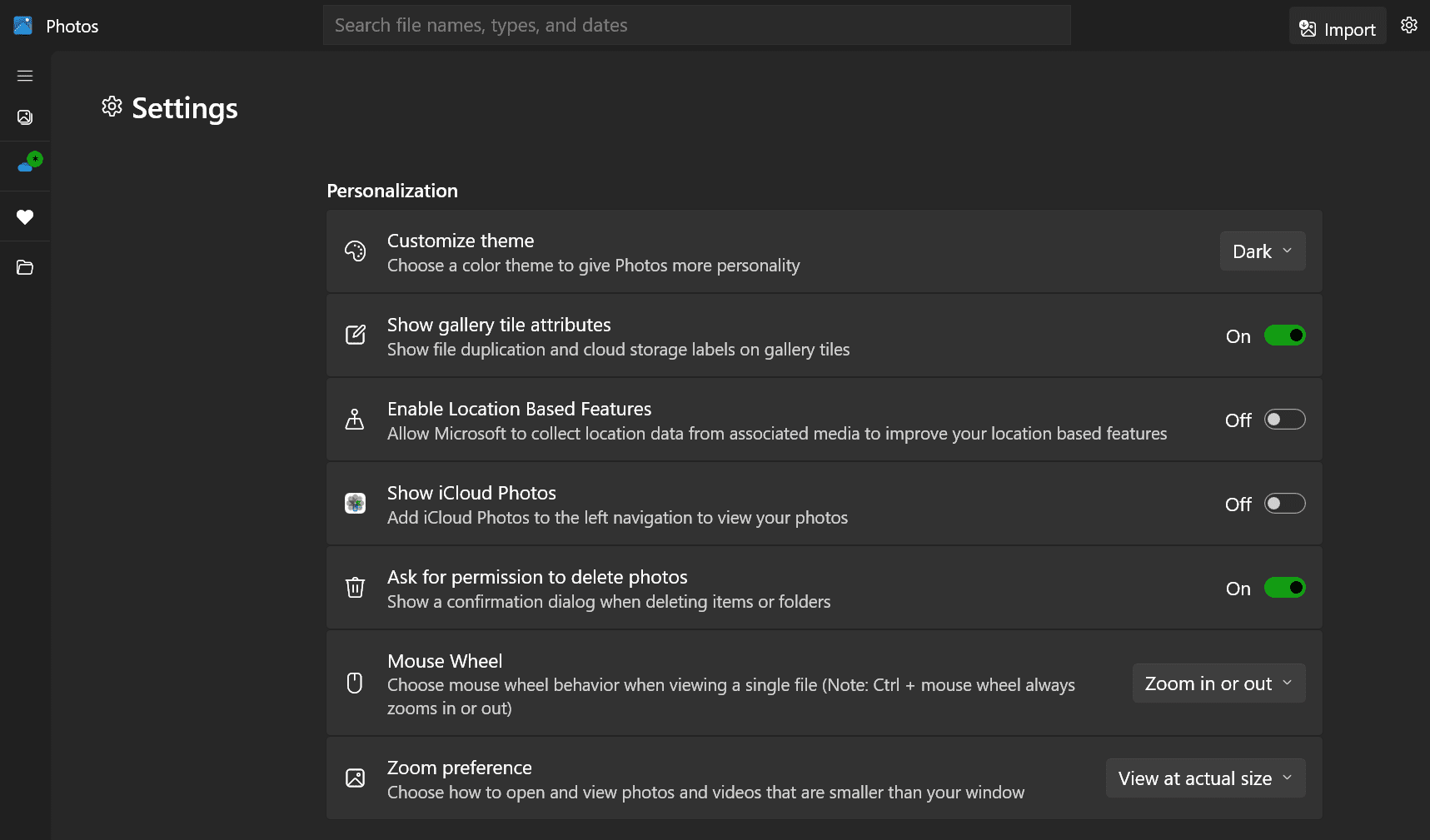This screenshot has height=840, width=1430.
Task: Click the Personalization section heading
Action: [392, 191]
